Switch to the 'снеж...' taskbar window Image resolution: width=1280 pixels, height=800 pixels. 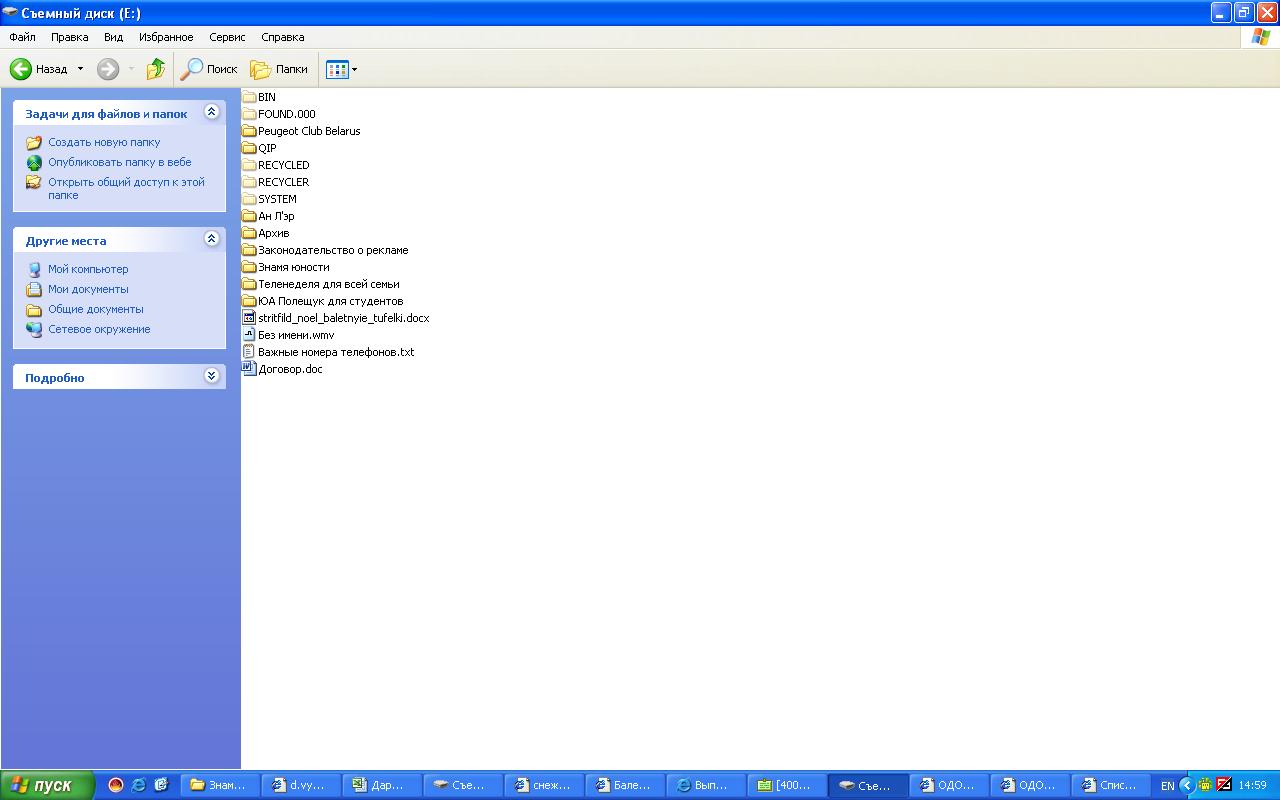coord(546,785)
